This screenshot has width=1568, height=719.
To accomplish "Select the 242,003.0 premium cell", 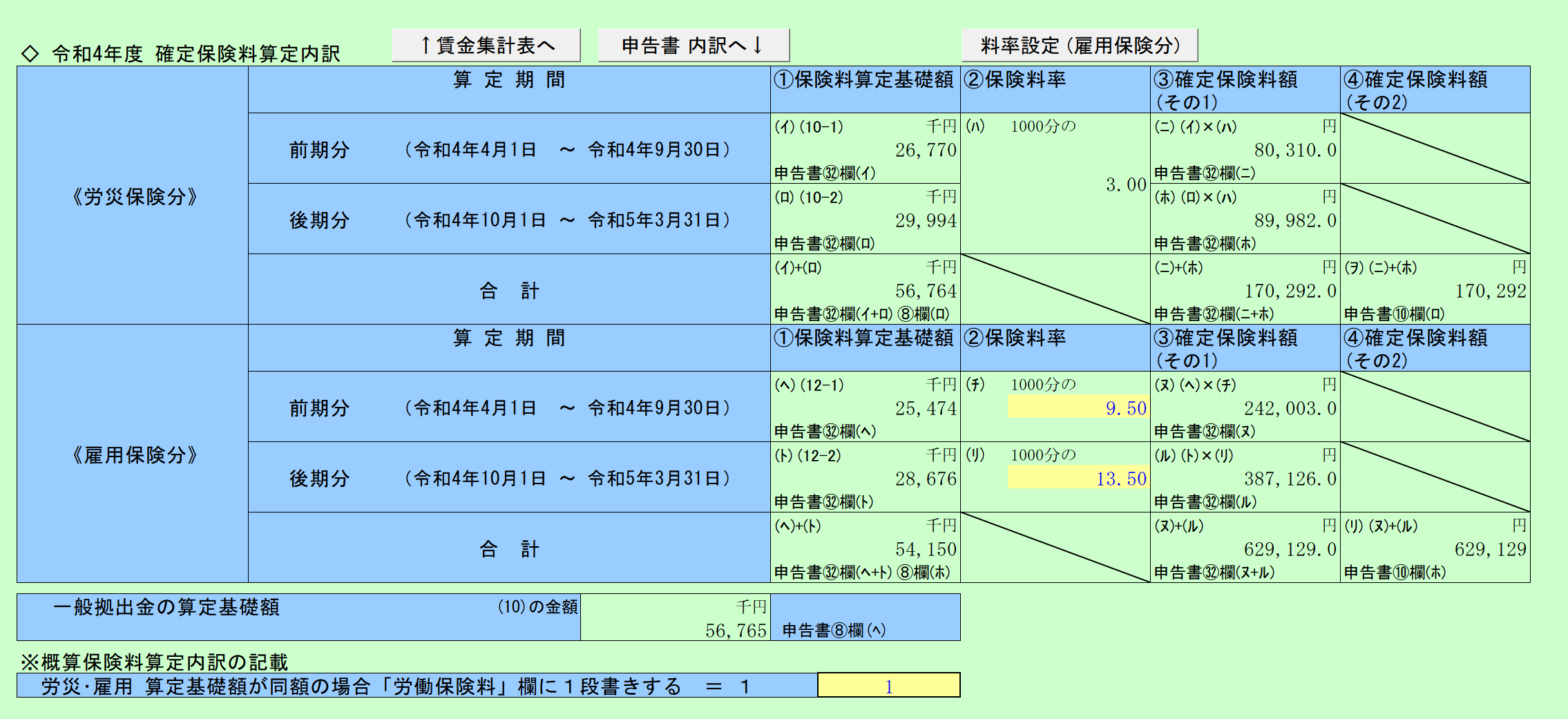I will (x=1290, y=408).
